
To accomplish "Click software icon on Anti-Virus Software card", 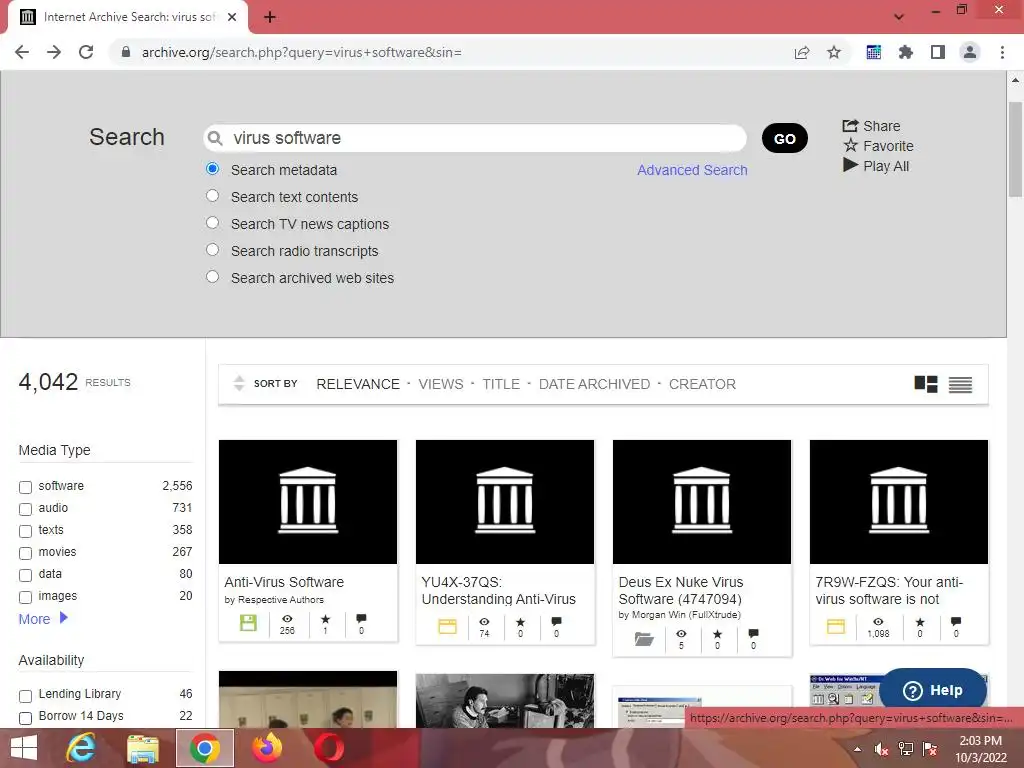I will point(248,623).
